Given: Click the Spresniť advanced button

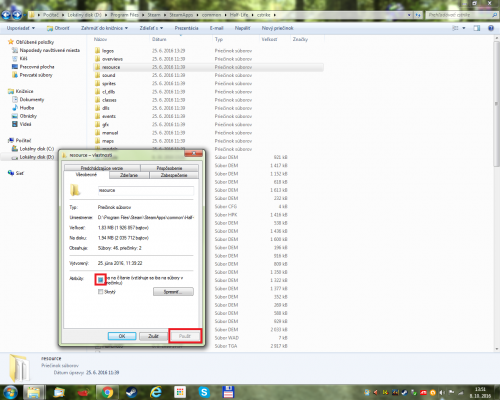Looking at the screenshot, I should click(x=173, y=292).
